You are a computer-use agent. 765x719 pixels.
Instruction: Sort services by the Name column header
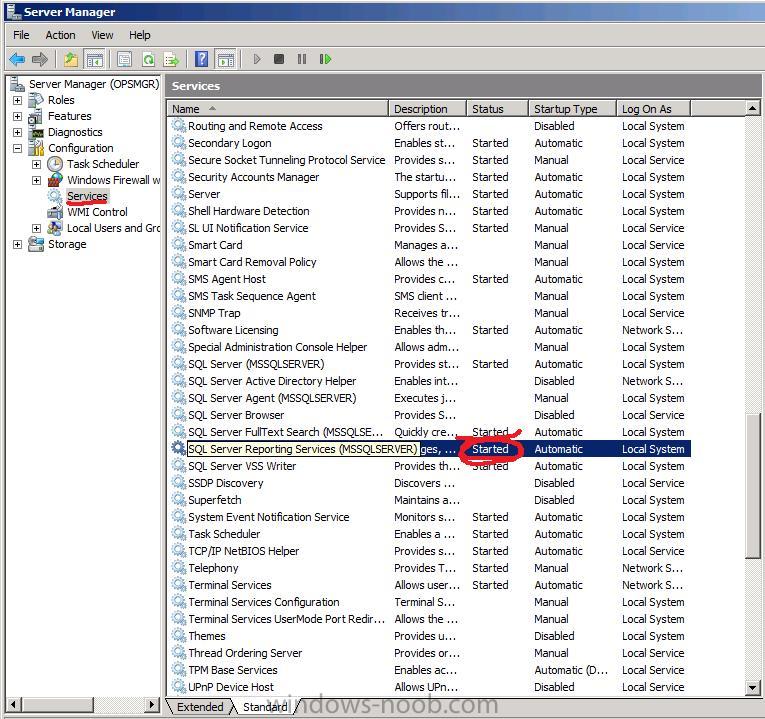pos(278,109)
